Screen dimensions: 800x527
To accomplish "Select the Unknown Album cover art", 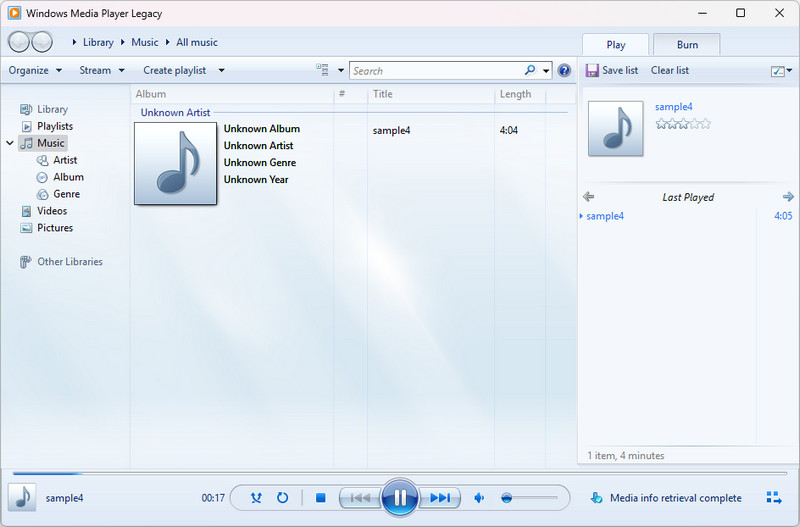I will (176, 163).
